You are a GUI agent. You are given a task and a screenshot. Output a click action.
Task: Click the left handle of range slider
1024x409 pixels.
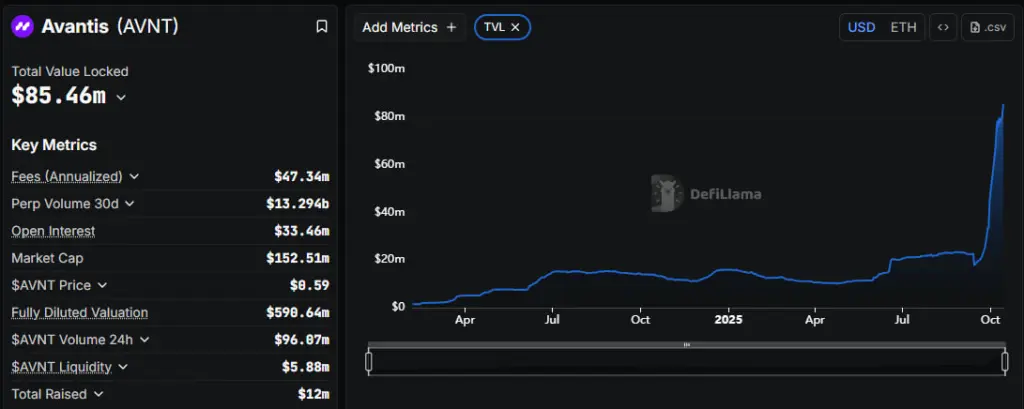[x=369, y=361]
